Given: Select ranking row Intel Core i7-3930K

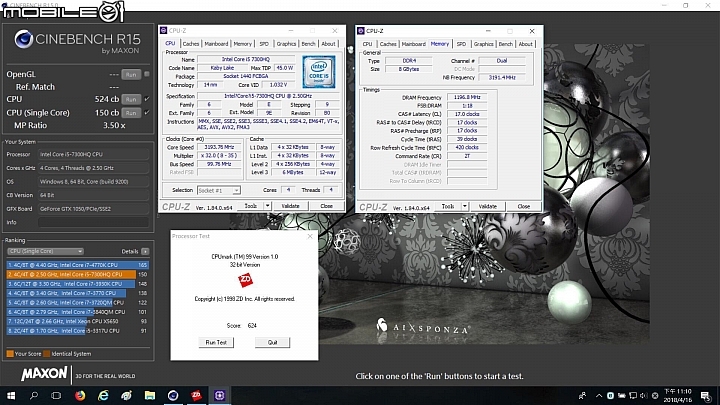Looking at the screenshot, I should point(78,284).
